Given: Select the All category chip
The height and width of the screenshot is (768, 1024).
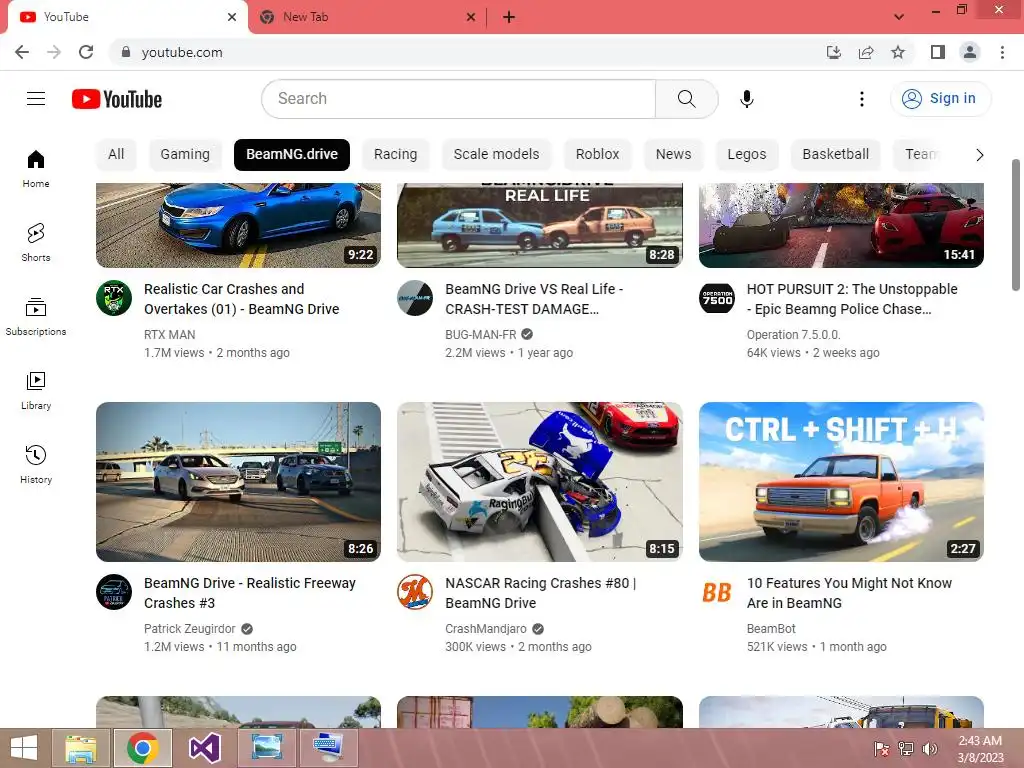Looking at the screenshot, I should [116, 155].
